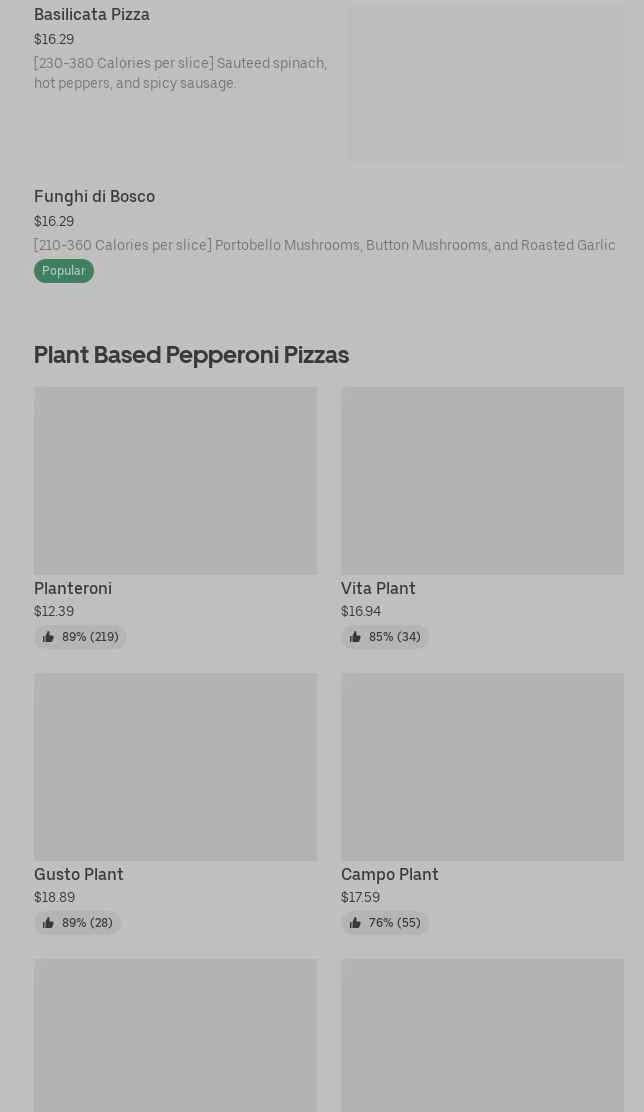Click thumbs-up icon on Vita Plant rating
This screenshot has width=644, height=1112.
[x=355, y=637]
